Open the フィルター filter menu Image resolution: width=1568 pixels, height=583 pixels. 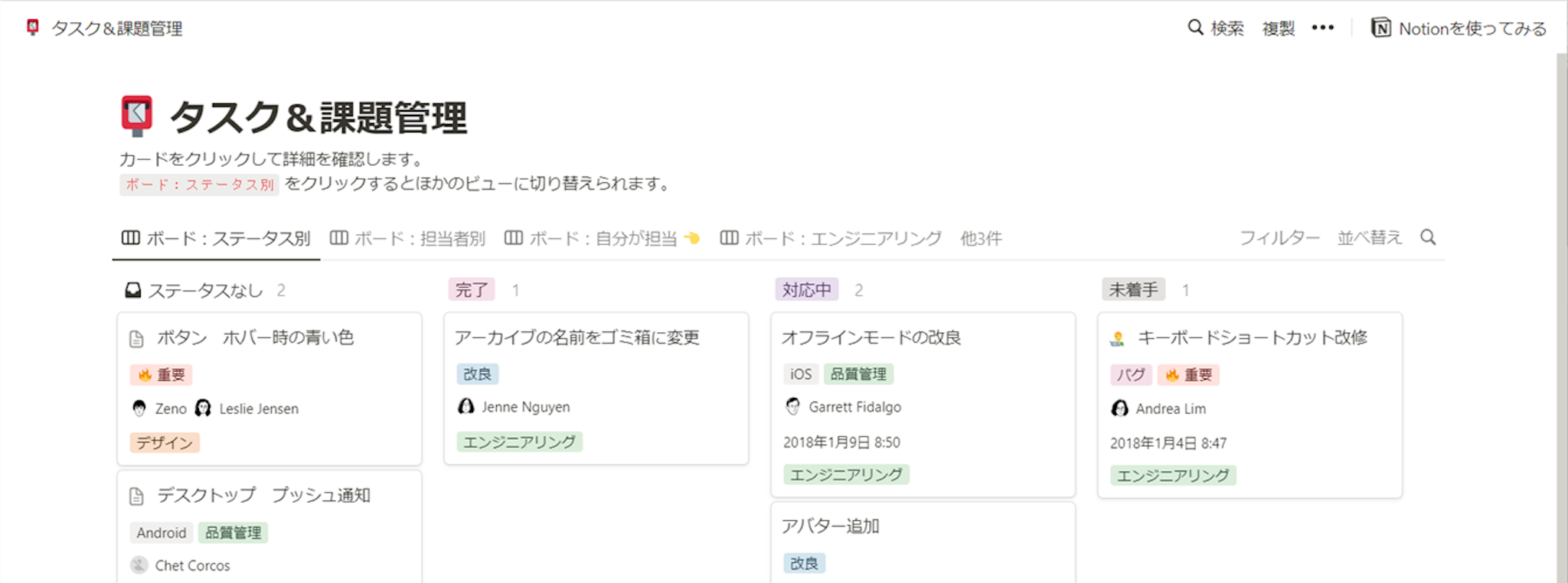[x=1279, y=238]
